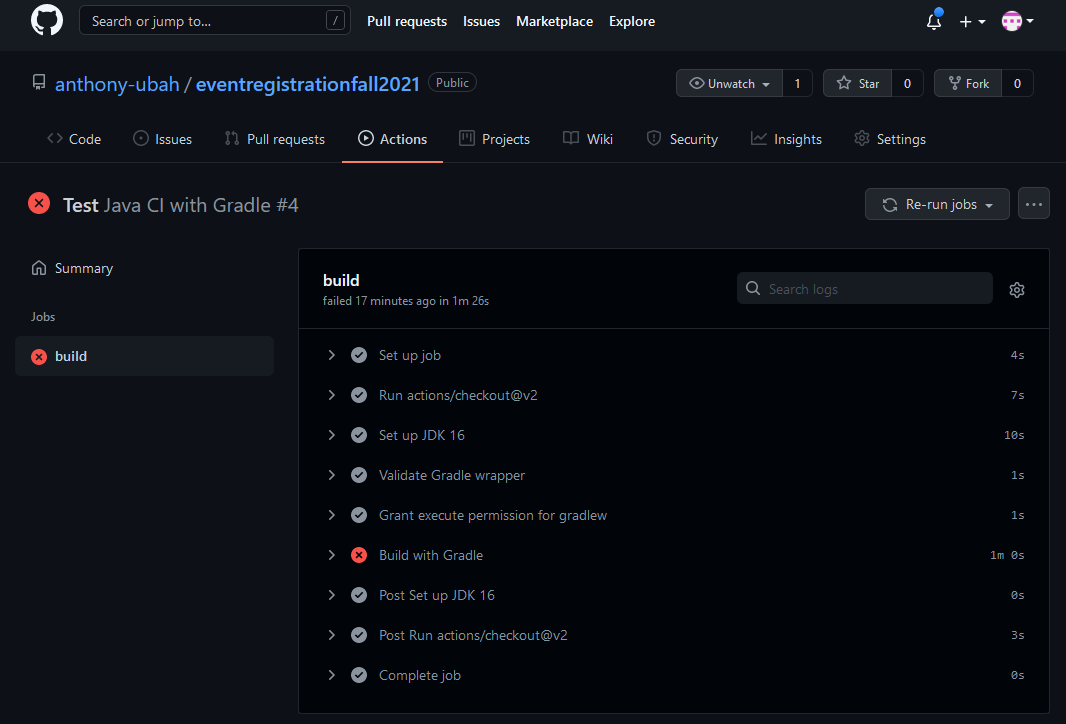Switch to the Code tab
This screenshot has height=724, width=1066.
74,139
